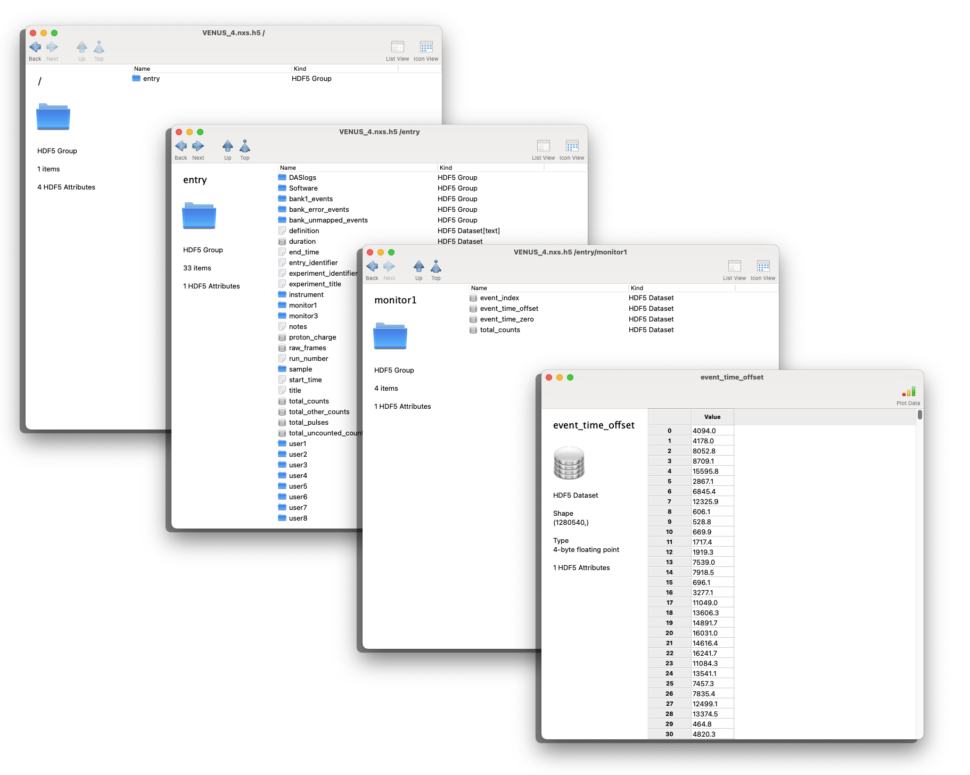Screen dimensions: 970x775
Task: Click Top icon in monitor1 window toolbar
Action: [x=436, y=267]
